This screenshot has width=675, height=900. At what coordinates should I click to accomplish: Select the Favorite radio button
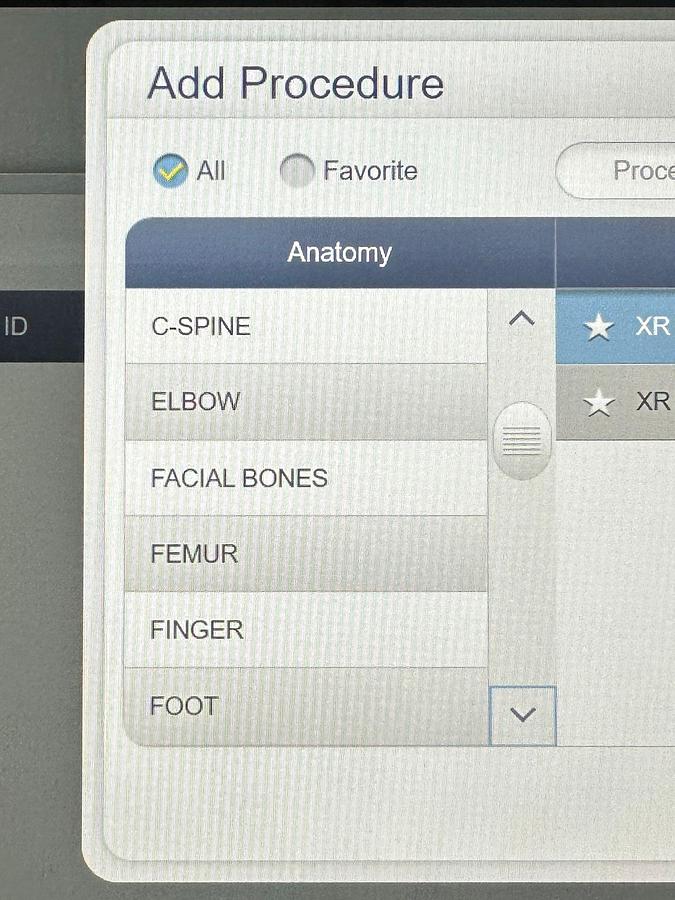point(297,171)
